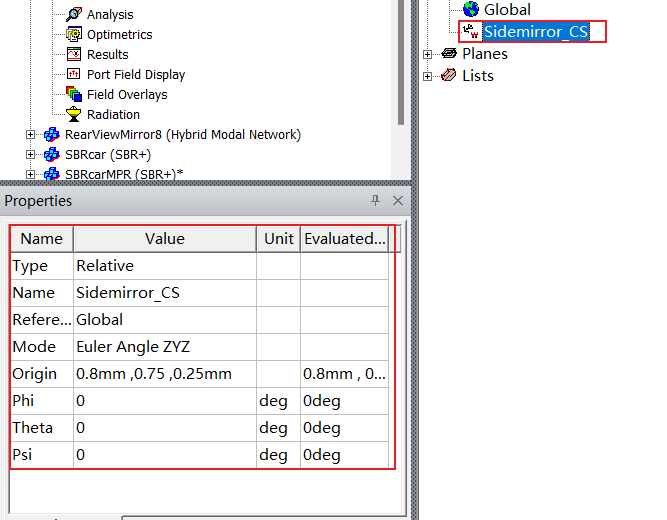667x520 pixels.
Task: Edit the Theta value field
Action: (x=165, y=428)
